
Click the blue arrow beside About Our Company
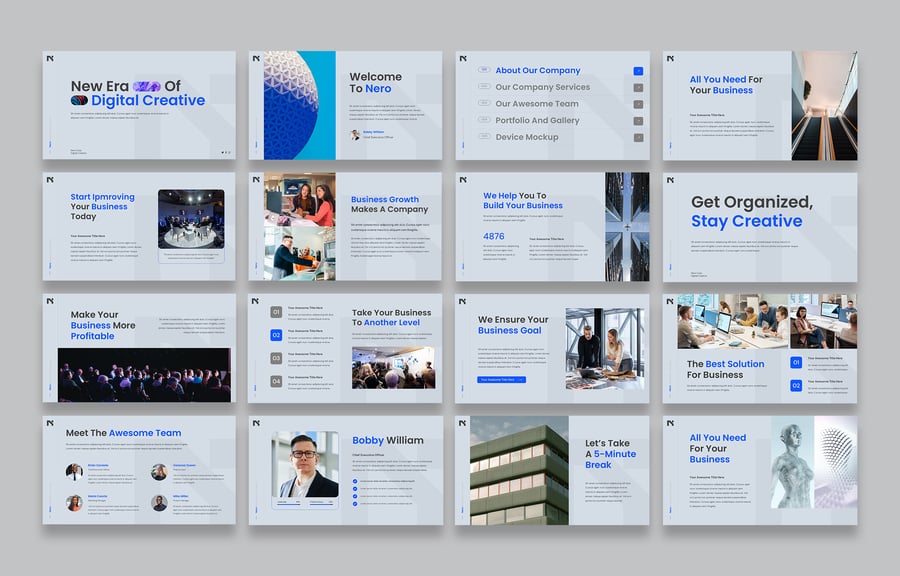638,71
